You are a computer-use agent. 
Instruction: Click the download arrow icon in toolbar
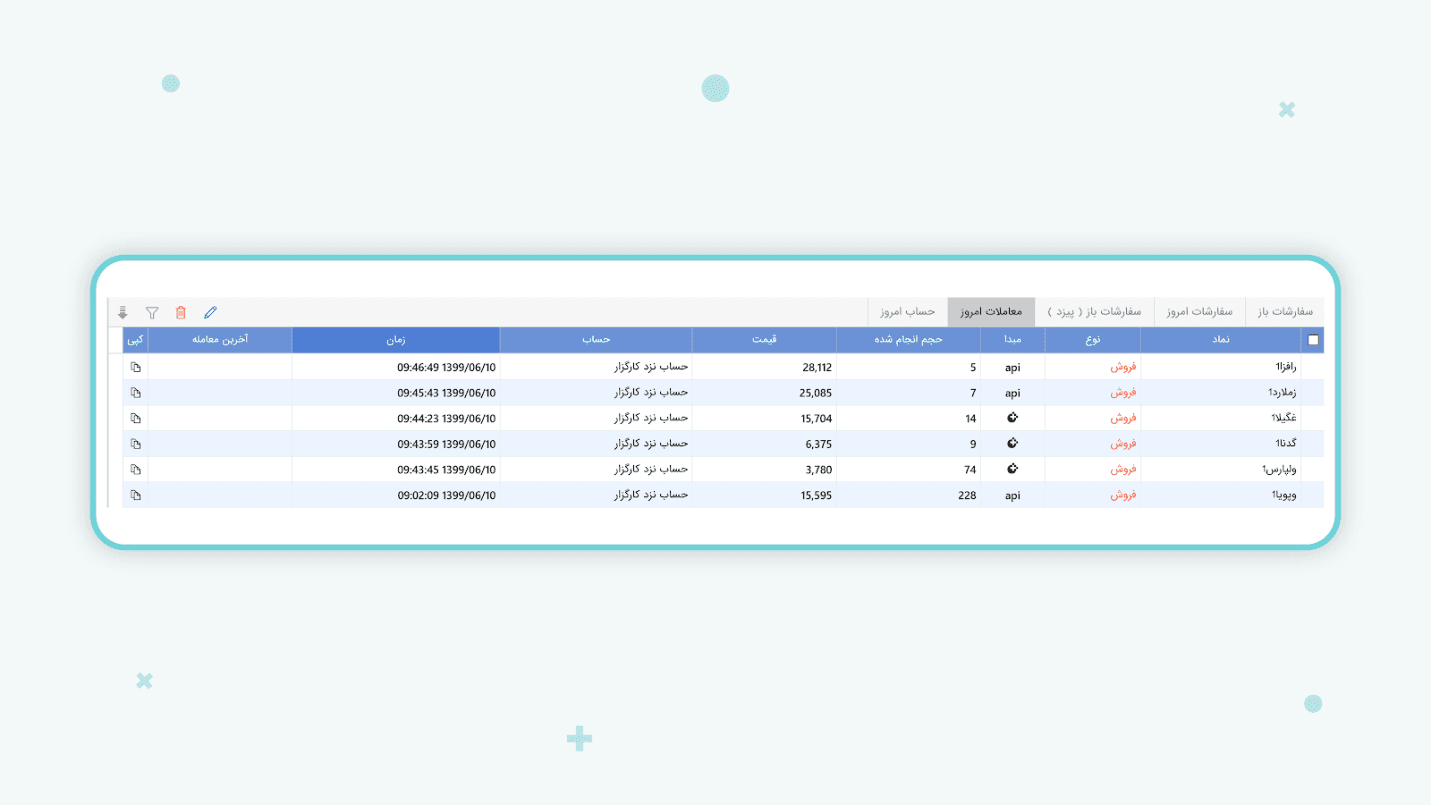tap(123, 313)
